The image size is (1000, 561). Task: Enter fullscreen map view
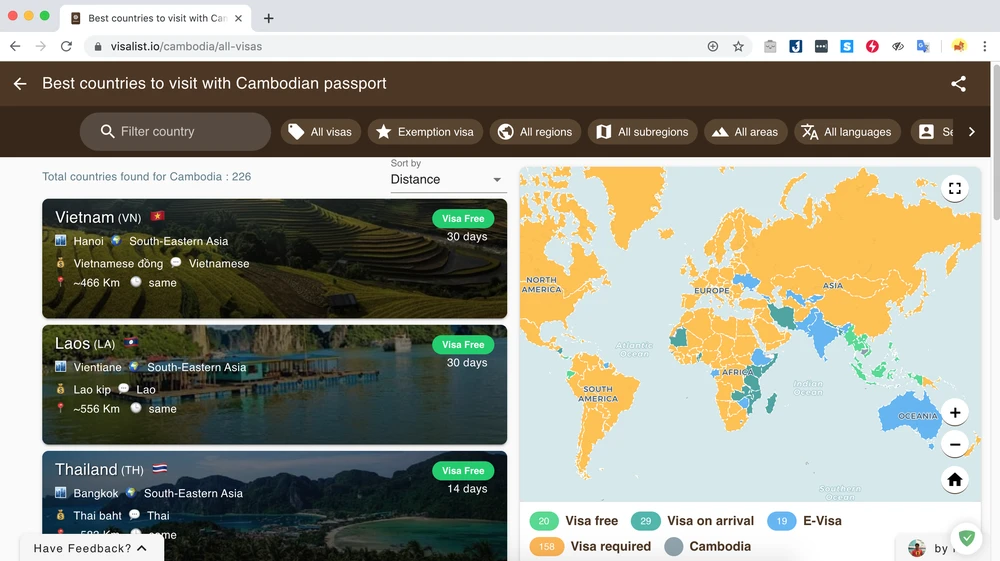coord(954,188)
